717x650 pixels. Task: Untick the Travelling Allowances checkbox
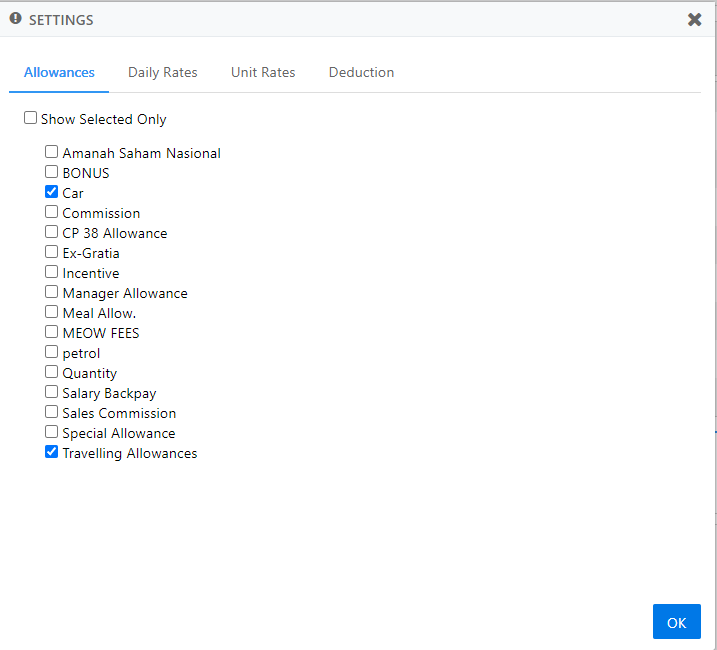51,452
